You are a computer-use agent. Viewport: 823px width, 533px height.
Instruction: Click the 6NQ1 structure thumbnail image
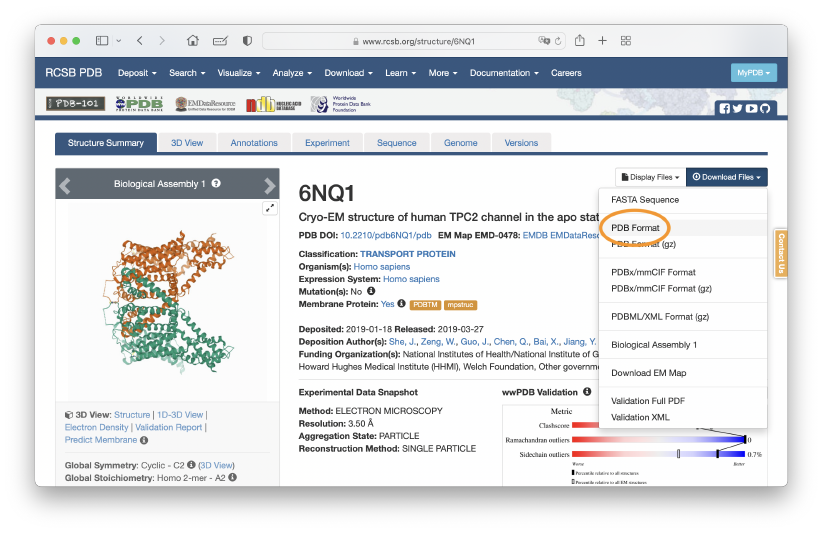[168, 302]
